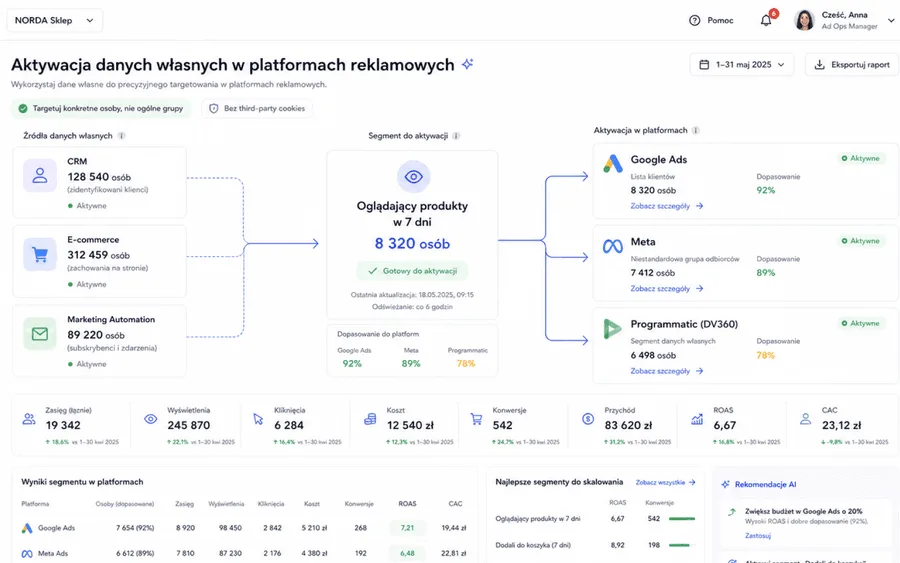
Task: Click the CAC column header in results table
Action: pyautogui.click(x=455, y=504)
